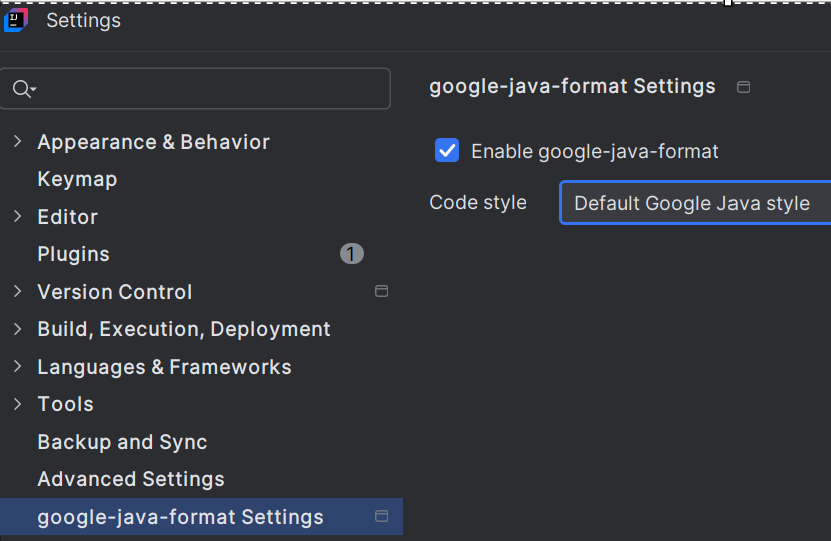Image resolution: width=831 pixels, height=541 pixels.
Task: Expand the Languages & Frameworks node
Action: click(18, 367)
